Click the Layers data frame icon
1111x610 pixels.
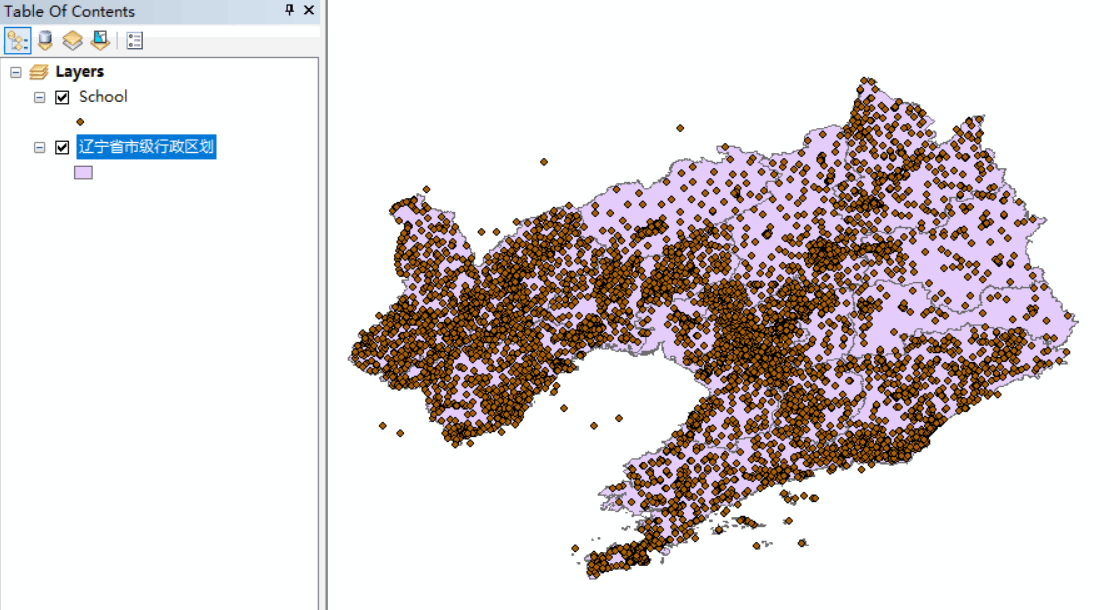coord(39,72)
